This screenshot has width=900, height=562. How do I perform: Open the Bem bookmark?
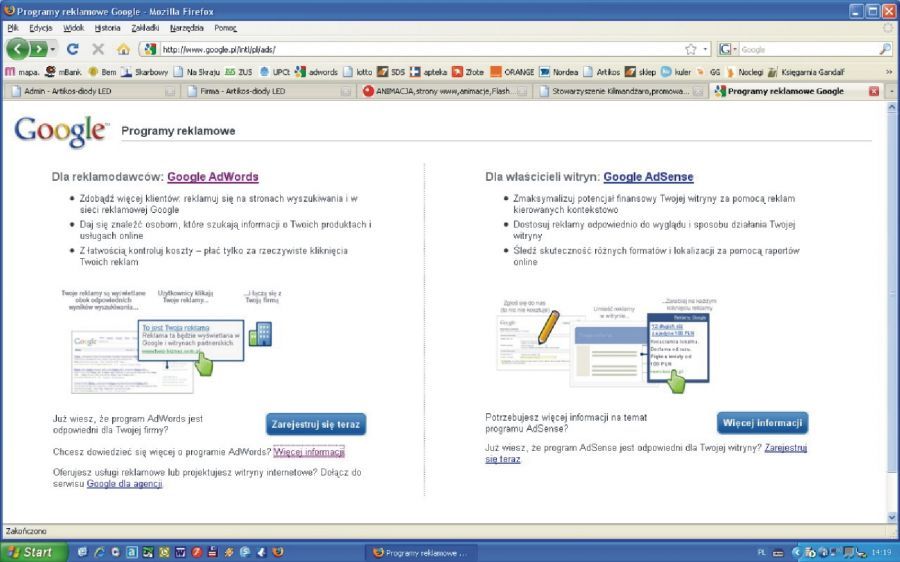pos(102,72)
